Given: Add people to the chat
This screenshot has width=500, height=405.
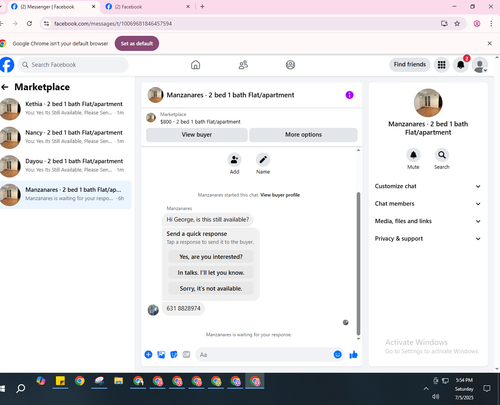Looking at the screenshot, I should point(234,160).
